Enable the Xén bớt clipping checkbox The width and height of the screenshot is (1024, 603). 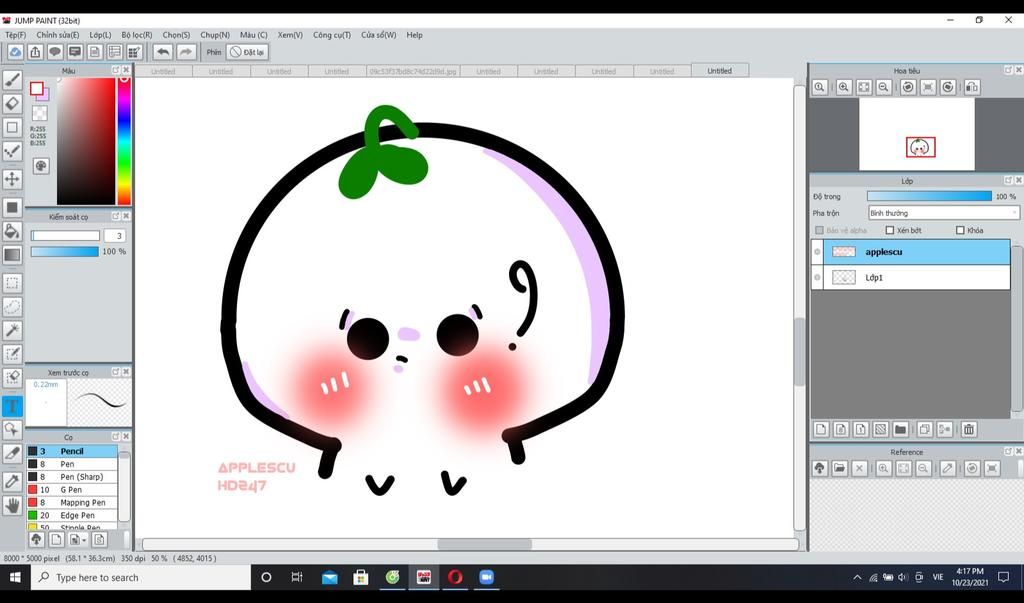click(890, 231)
